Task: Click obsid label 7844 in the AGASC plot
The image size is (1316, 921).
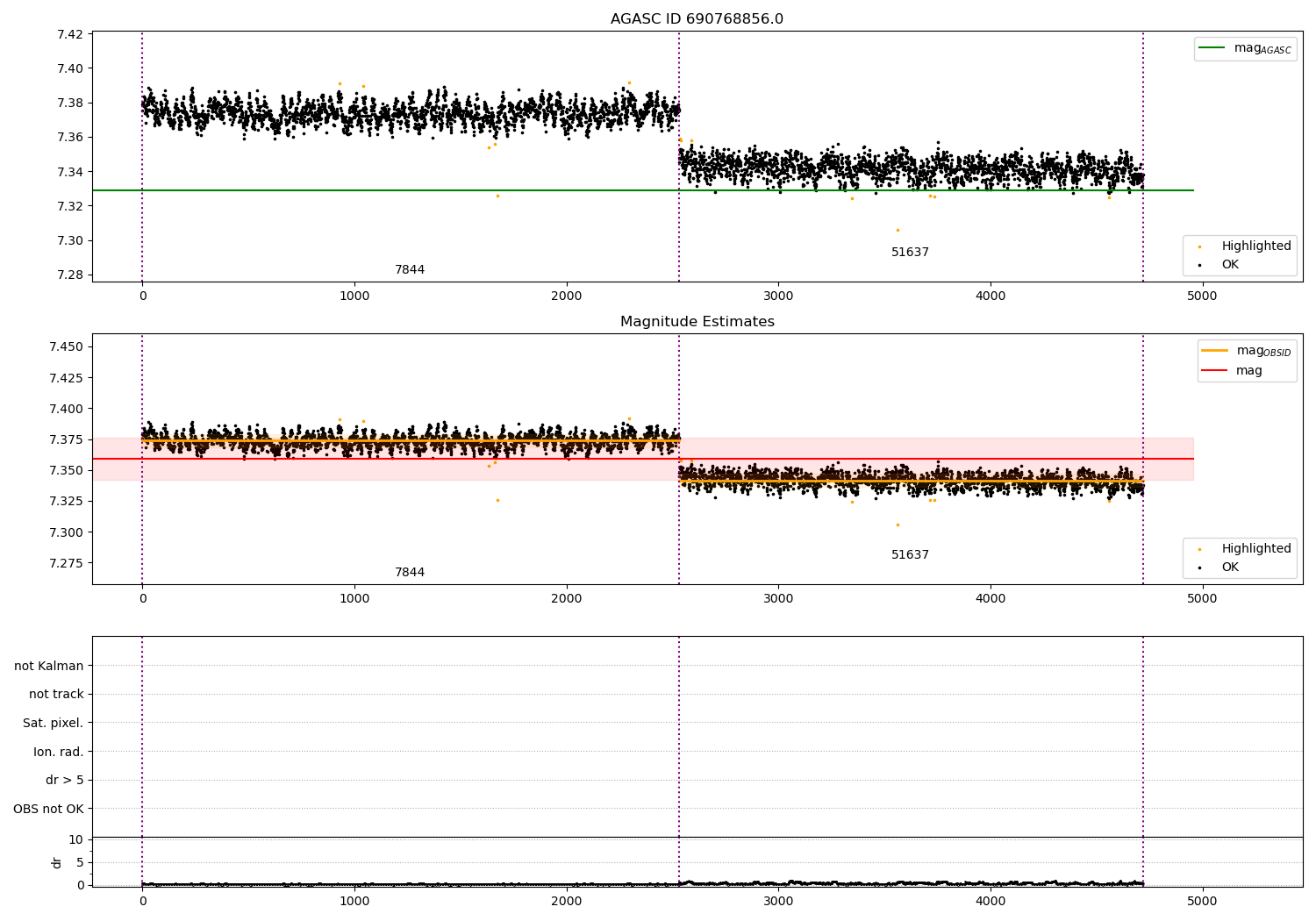Action: coord(410,270)
